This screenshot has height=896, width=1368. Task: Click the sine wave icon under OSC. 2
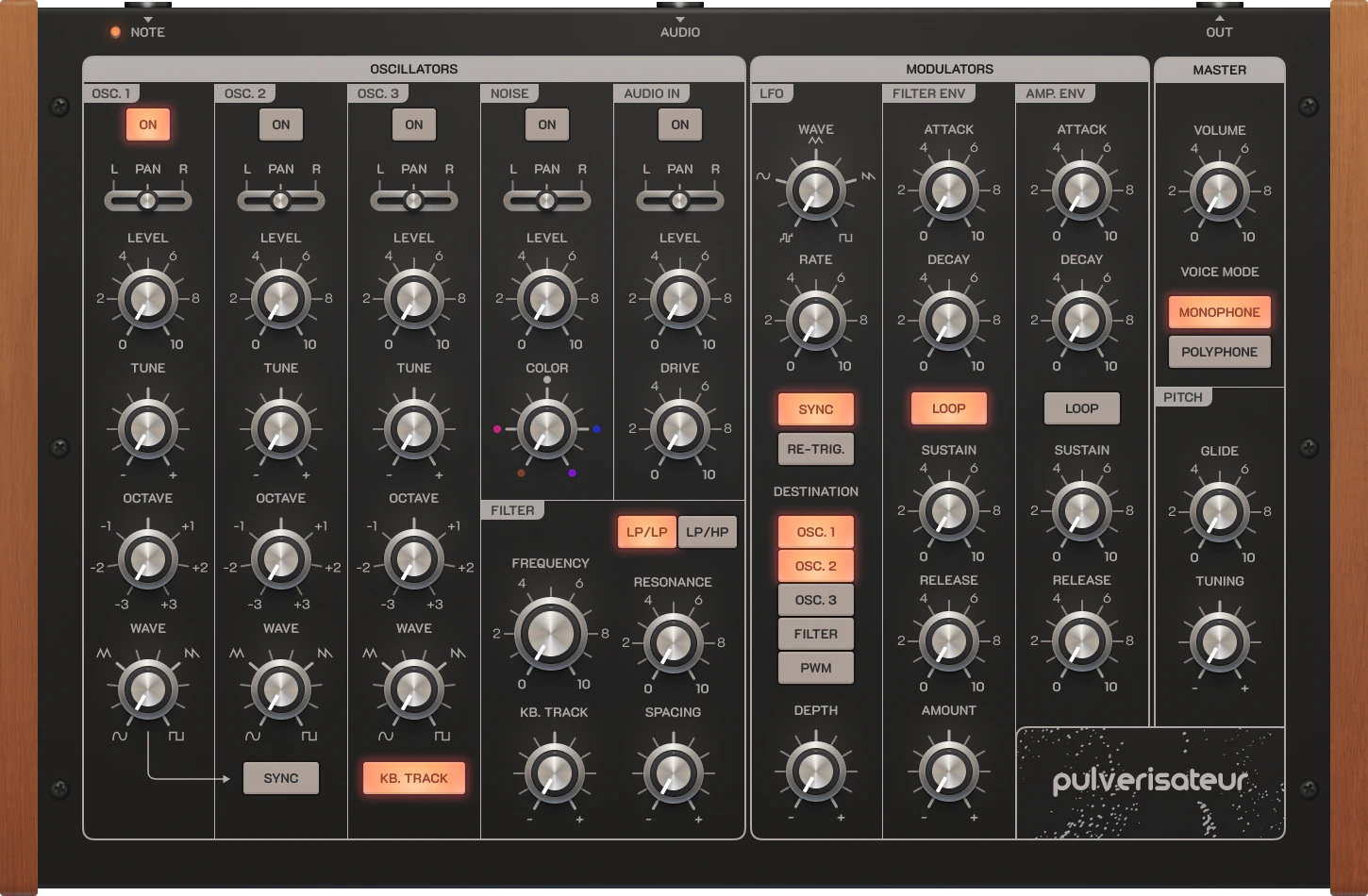click(252, 736)
